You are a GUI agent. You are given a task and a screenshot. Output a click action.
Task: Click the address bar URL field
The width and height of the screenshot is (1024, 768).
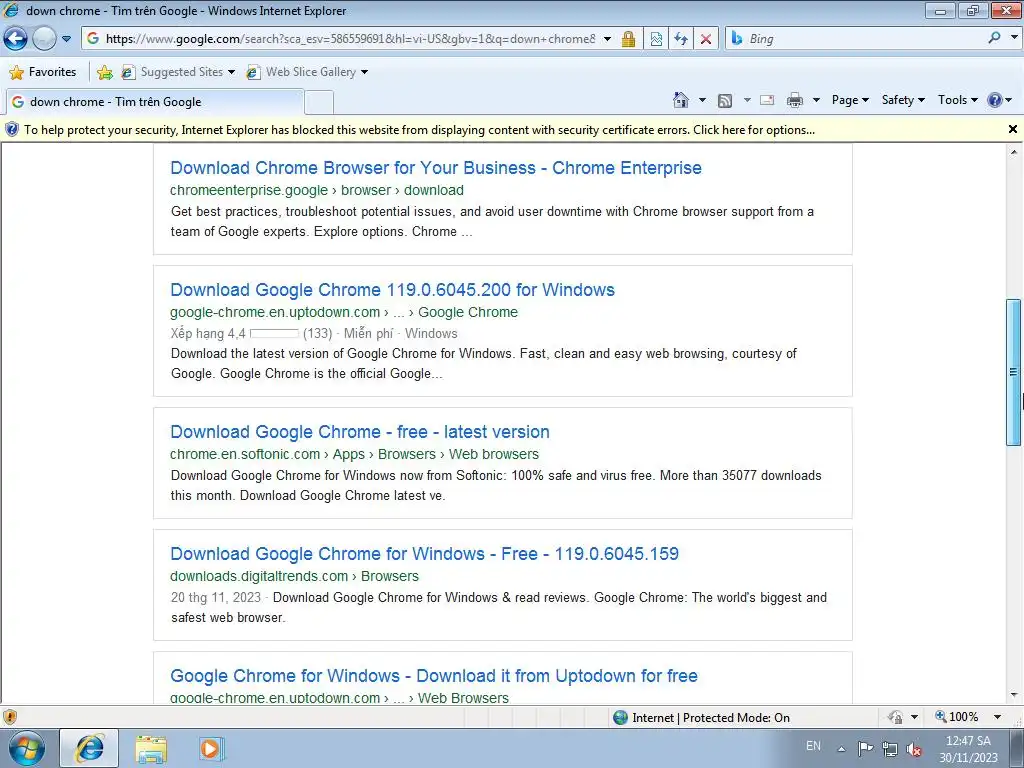click(x=350, y=39)
